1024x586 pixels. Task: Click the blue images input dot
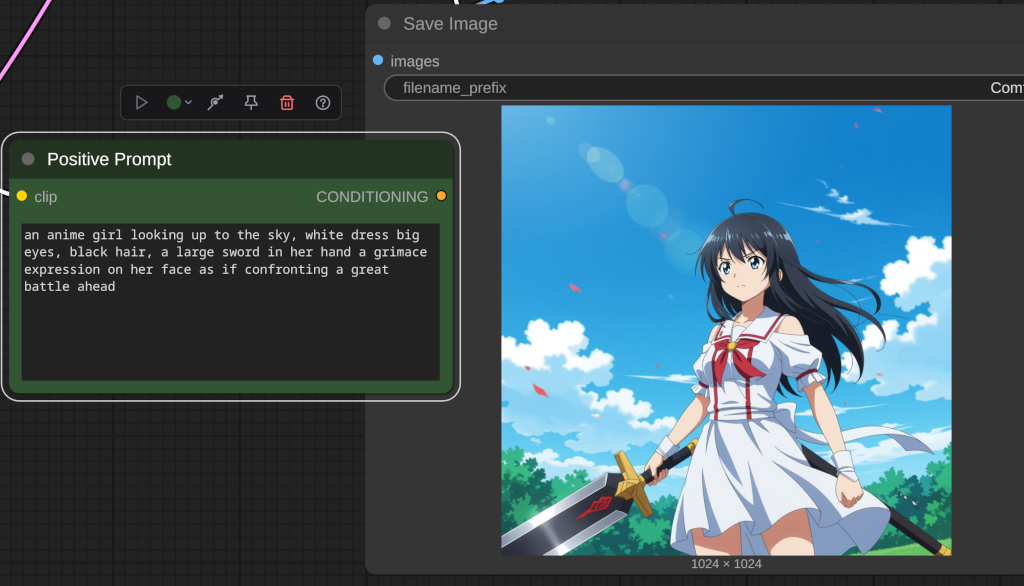[377, 60]
